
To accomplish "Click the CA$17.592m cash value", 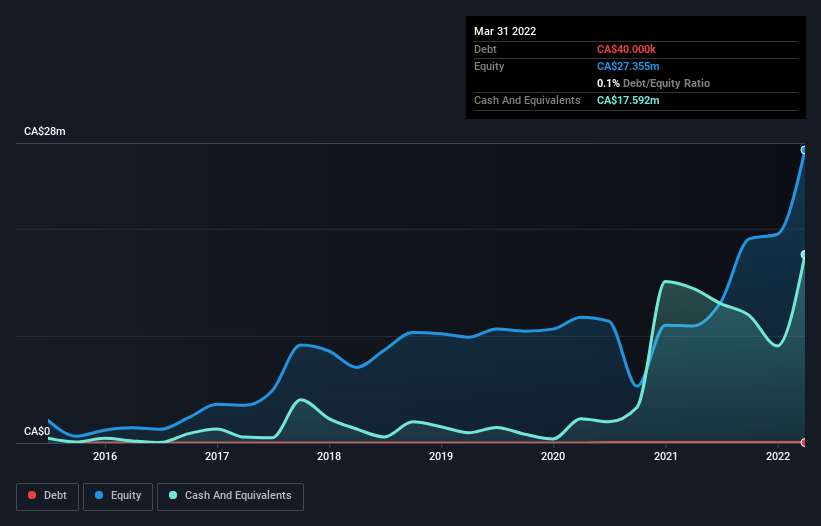I will [x=628, y=100].
